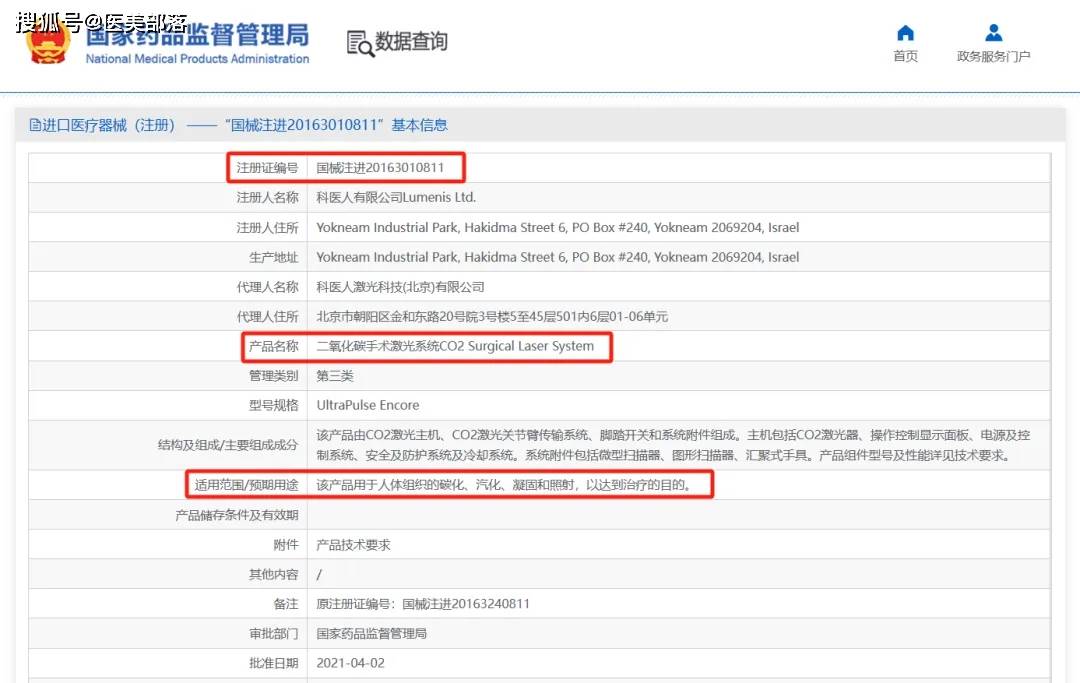
Task: Open the 产品技术要求 attachment
Action: pyautogui.click(x=353, y=545)
